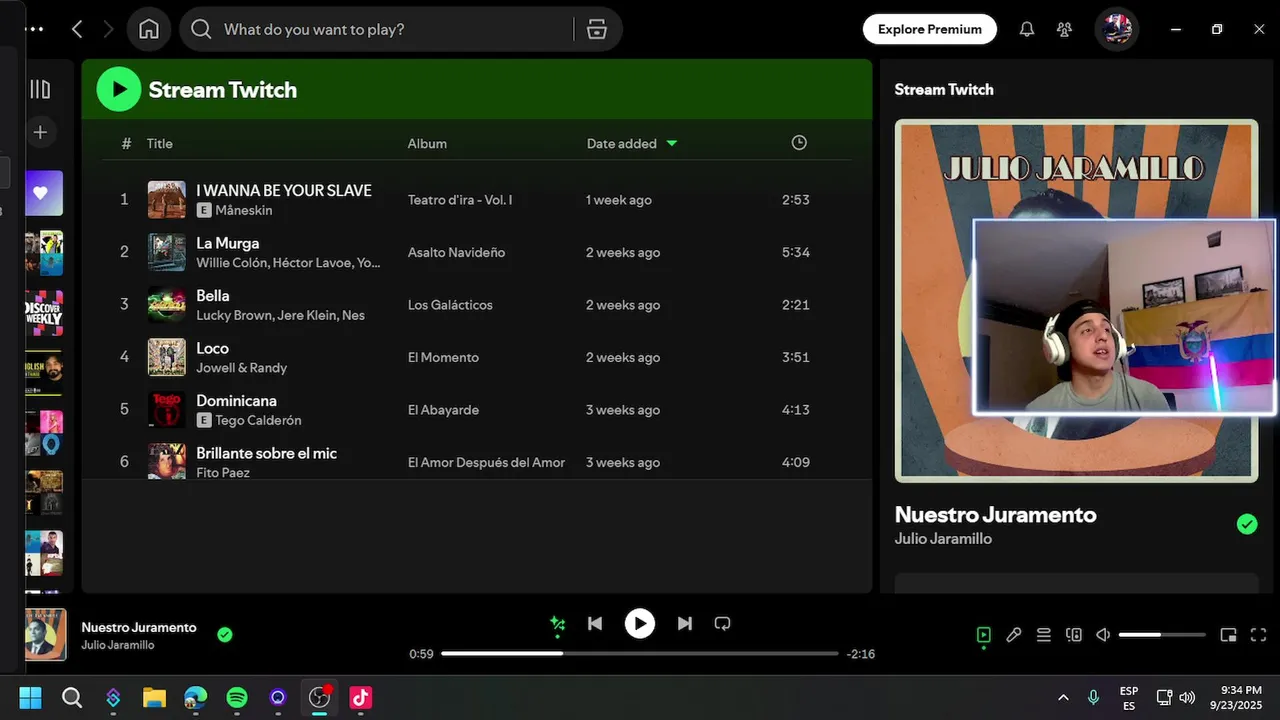Image resolution: width=1280 pixels, height=720 pixels.
Task: Open File Explorer from taskbar
Action: point(154,697)
